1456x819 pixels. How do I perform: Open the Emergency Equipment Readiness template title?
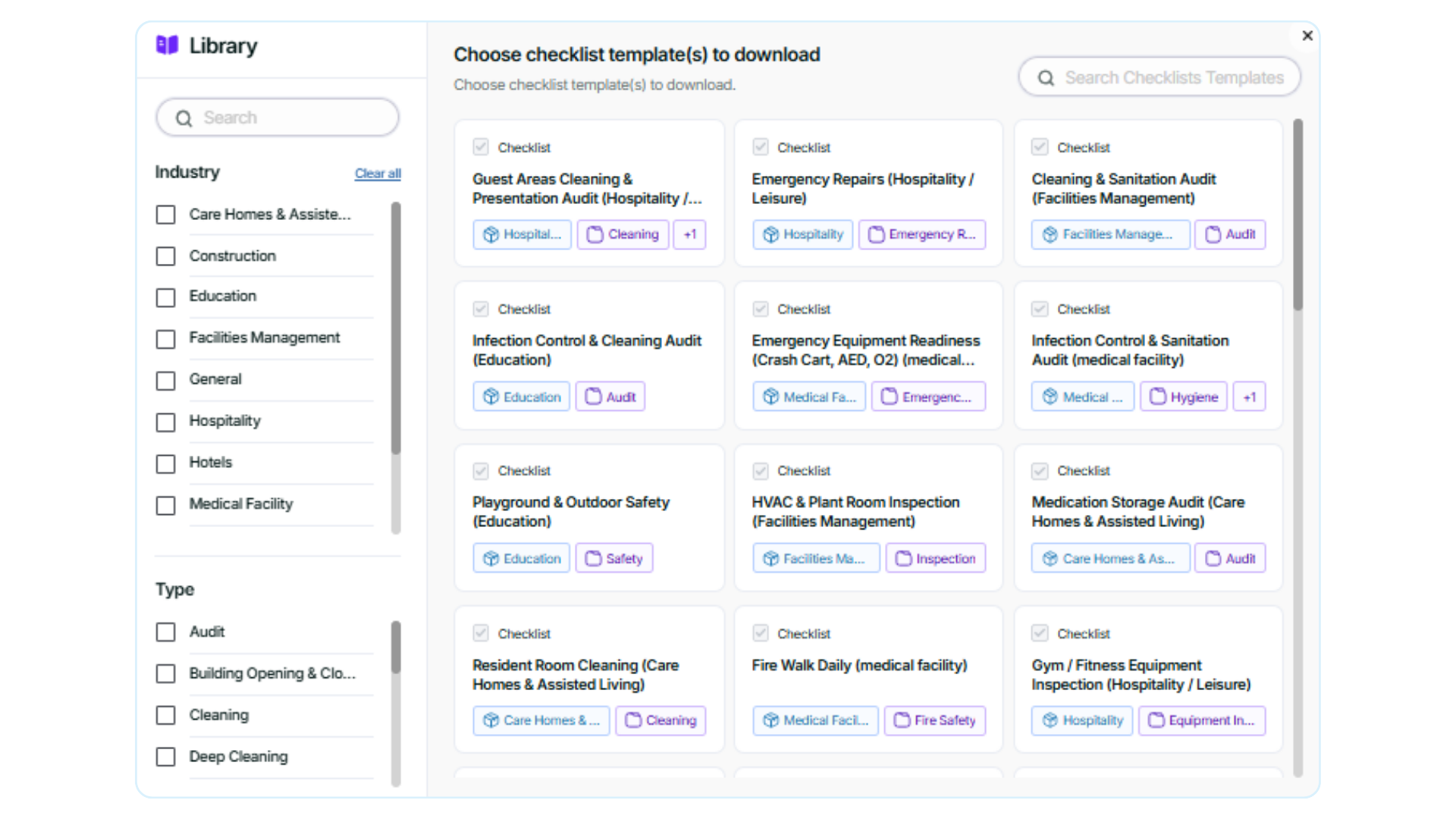pyautogui.click(x=866, y=350)
